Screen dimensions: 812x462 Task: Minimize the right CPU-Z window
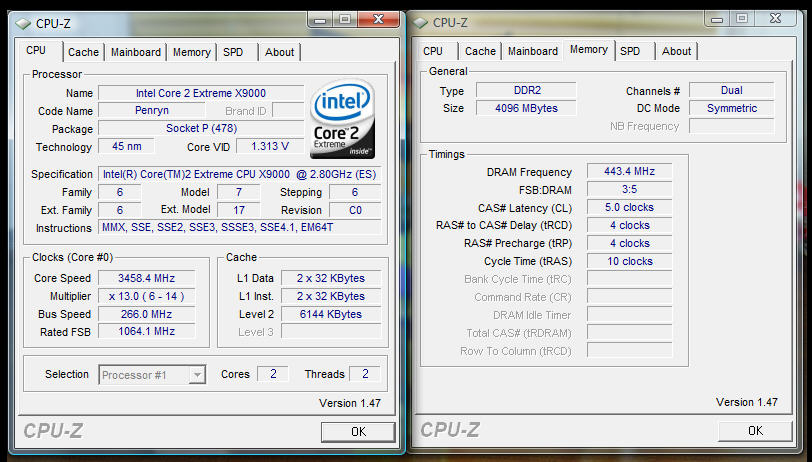pyautogui.click(x=717, y=19)
